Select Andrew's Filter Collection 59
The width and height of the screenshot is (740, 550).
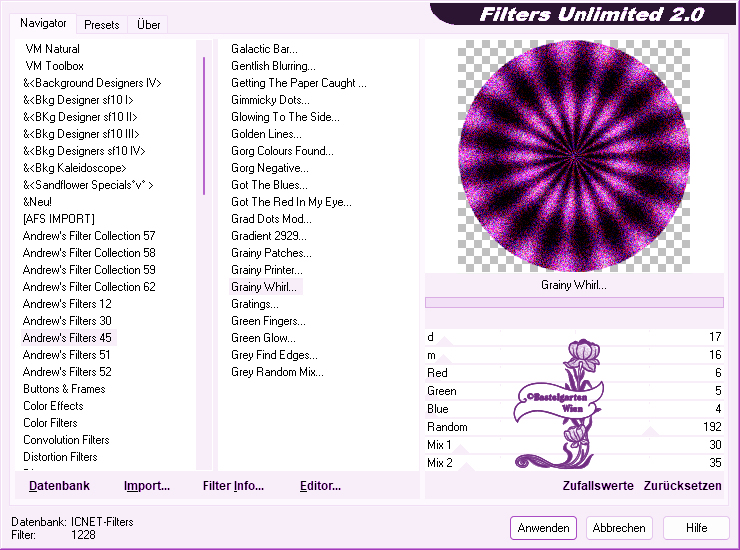point(89,270)
